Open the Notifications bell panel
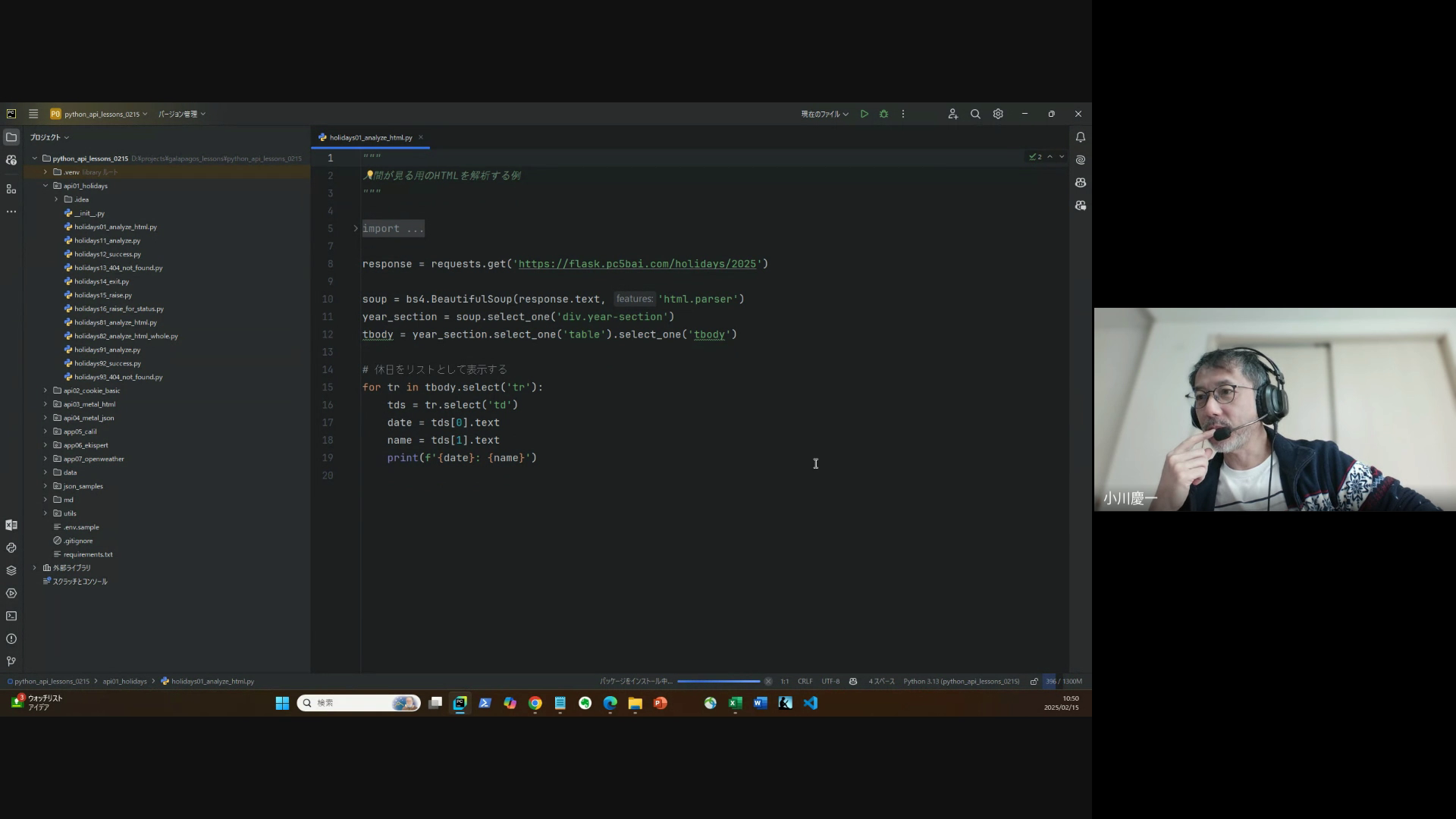Screen dimensions: 1456x819 click(x=1080, y=137)
